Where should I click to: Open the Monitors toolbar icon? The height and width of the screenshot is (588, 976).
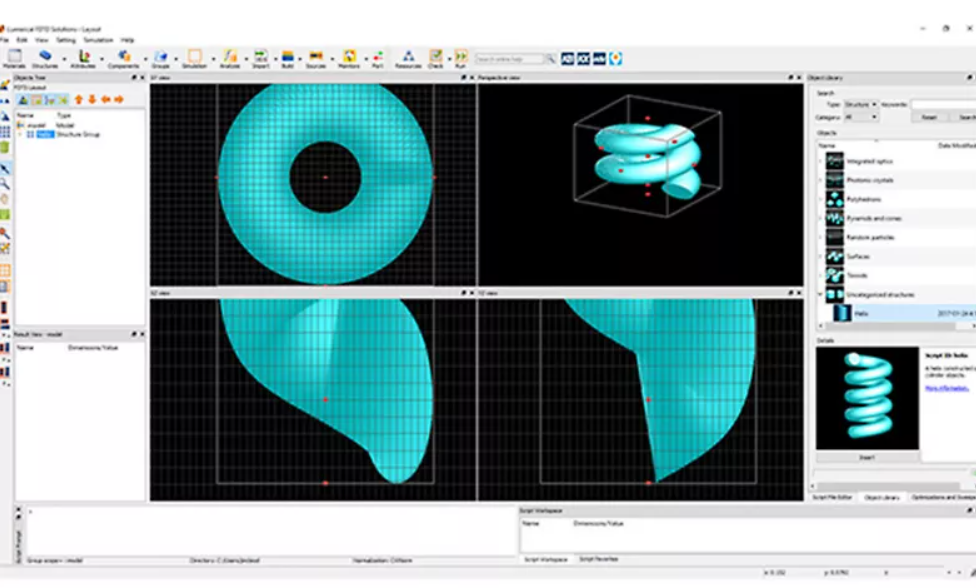pos(349,58)
